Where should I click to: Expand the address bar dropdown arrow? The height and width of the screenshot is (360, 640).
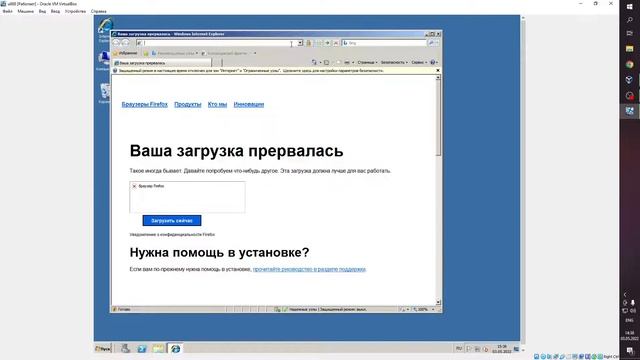[300, 43]
